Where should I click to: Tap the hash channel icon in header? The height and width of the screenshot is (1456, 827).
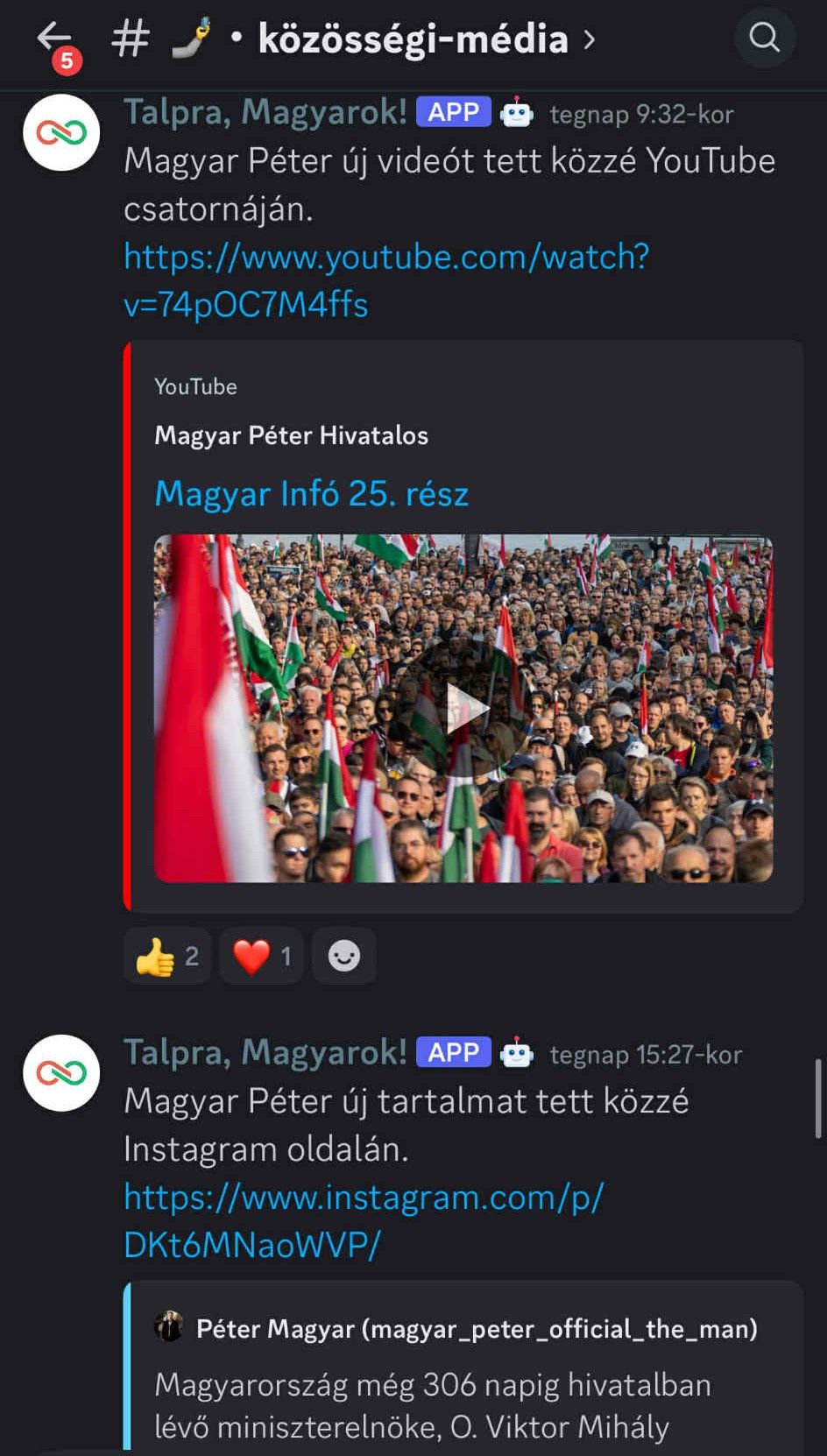pos(131,39)
